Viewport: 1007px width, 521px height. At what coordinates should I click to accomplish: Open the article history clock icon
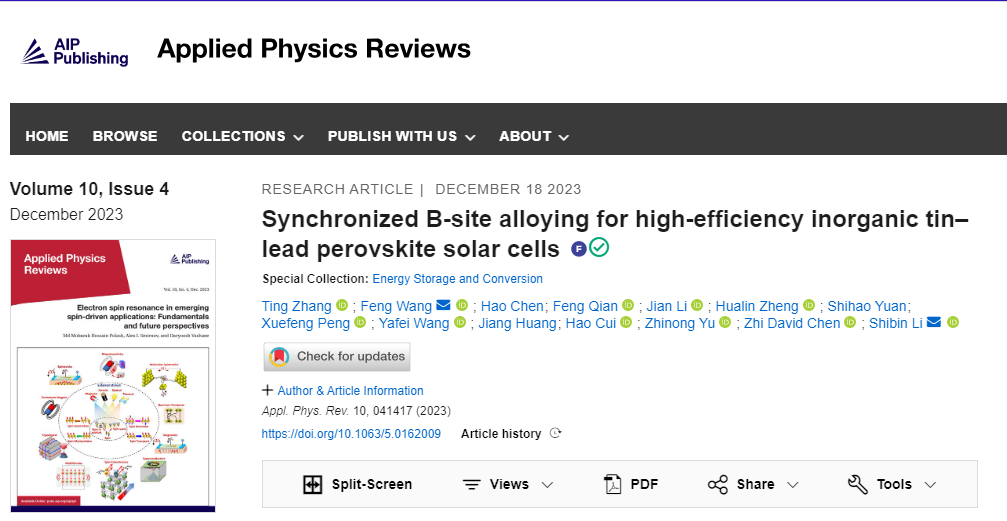click(x=556, y=434)
